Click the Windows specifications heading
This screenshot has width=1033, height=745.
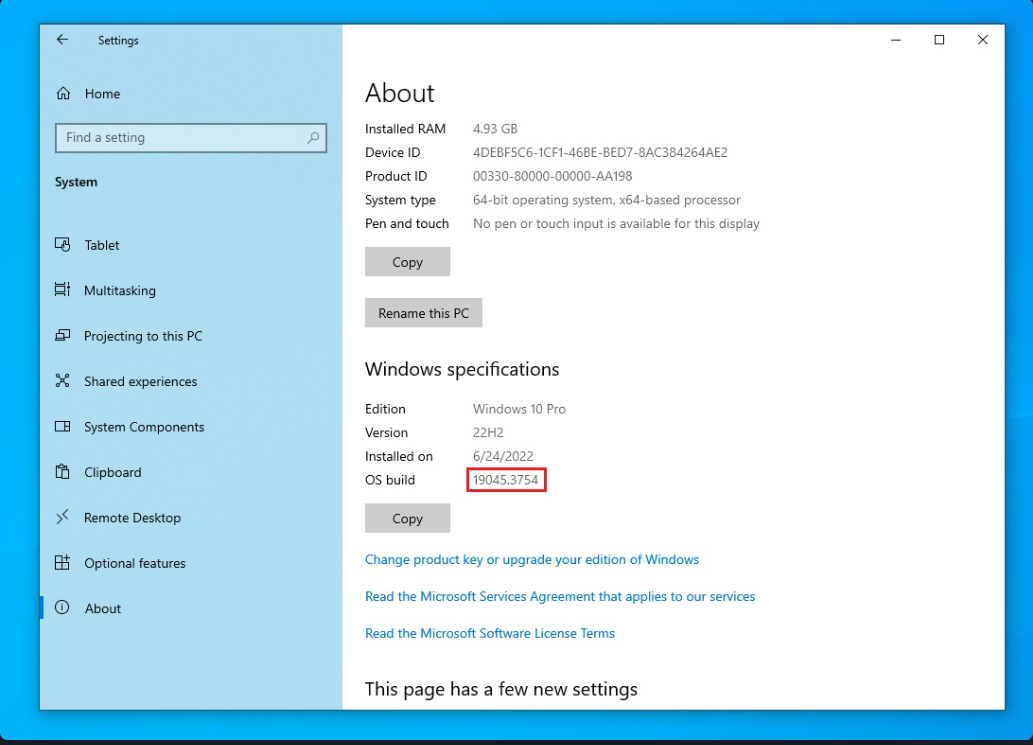pos(462,369)
